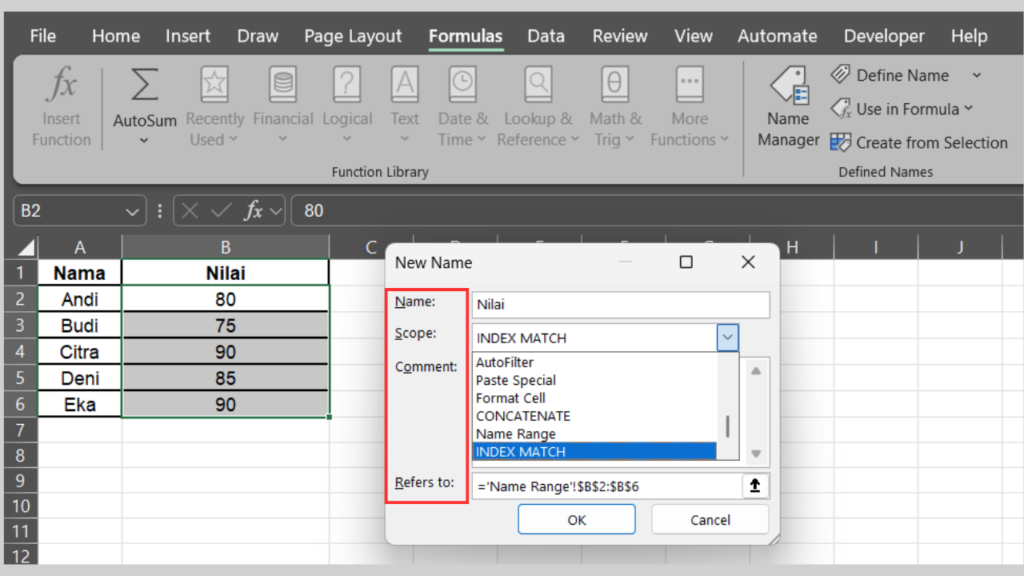The width and height of the screenshot is (1024, 576).
Task: Open the Logical functions icon
Action: click(x=346, y=84)
